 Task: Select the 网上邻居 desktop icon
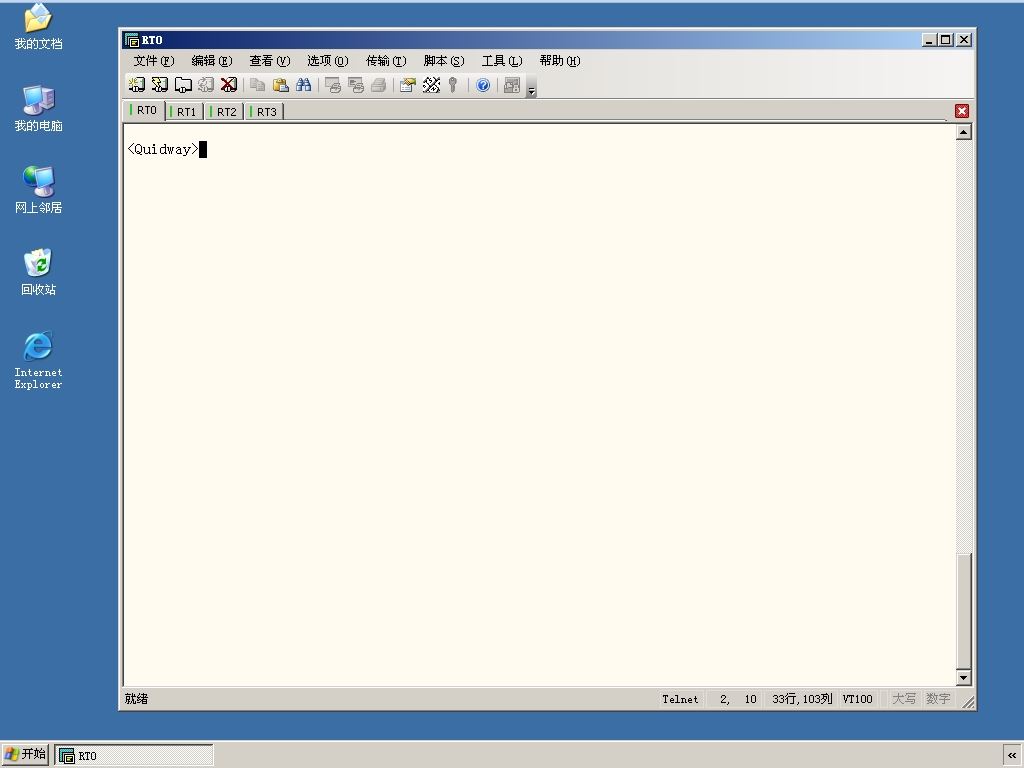pos(39,189)
